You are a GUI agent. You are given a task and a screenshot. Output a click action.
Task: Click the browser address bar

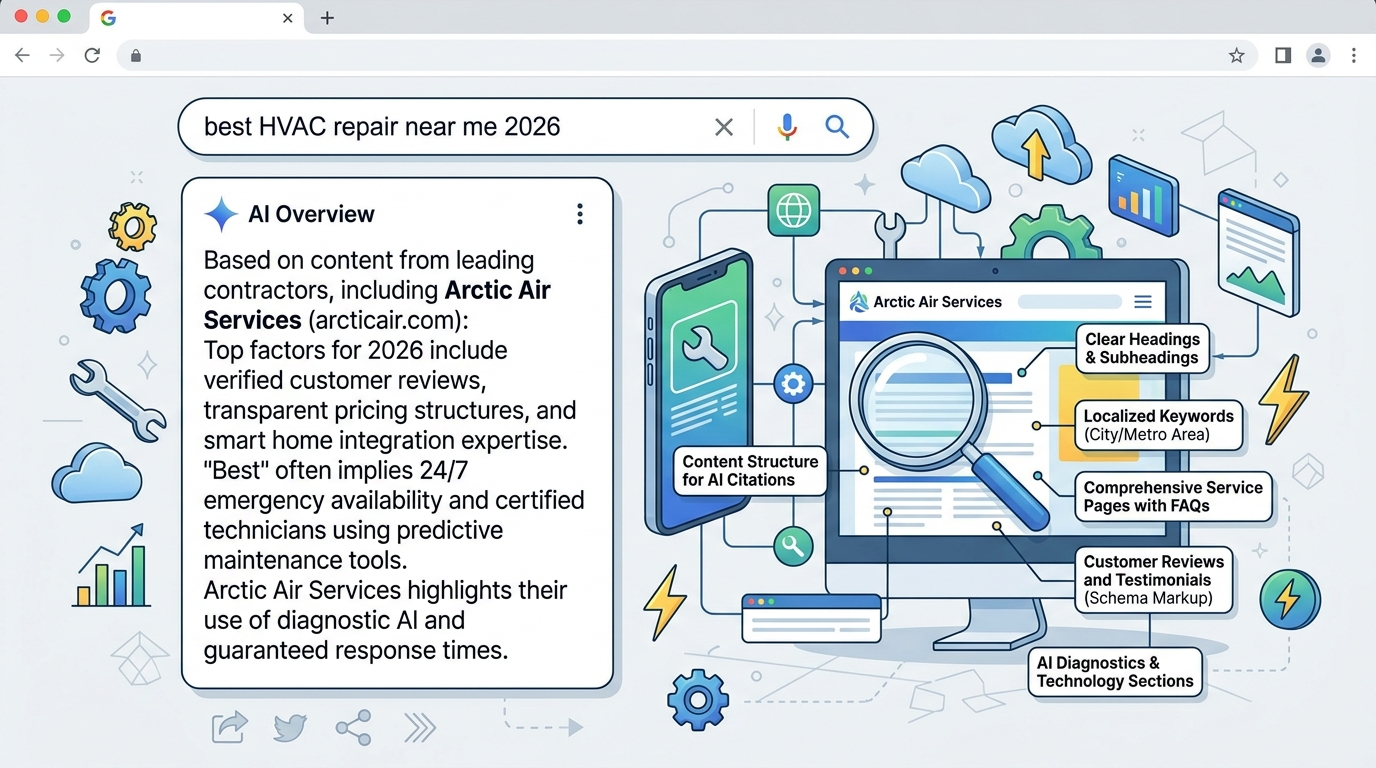tap(686, 56)
